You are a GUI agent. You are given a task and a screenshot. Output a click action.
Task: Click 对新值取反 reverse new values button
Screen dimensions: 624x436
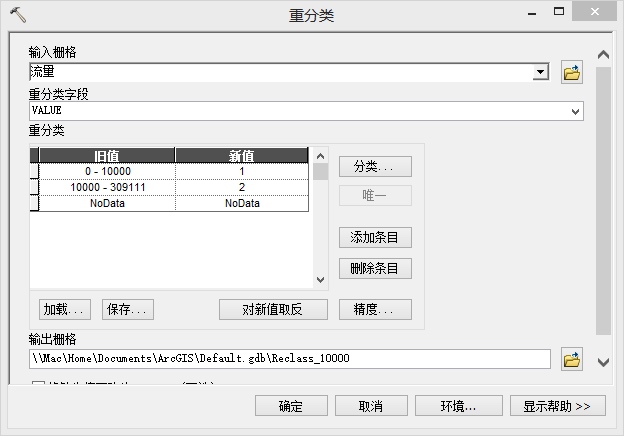pyautogui.click(x=273, y=309)
